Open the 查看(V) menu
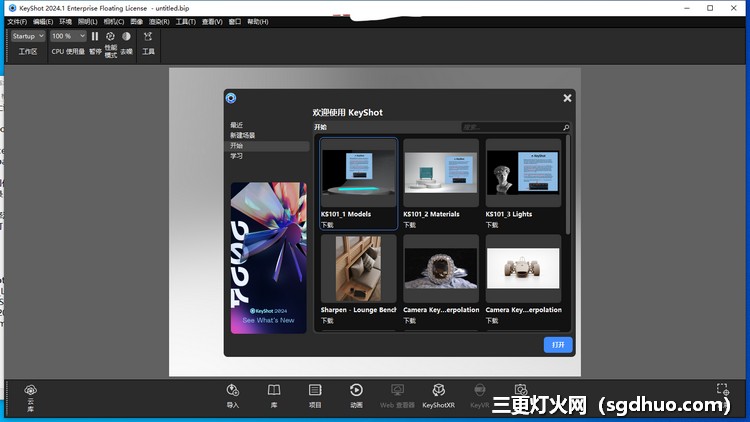Image resolution: width=750 pixels, height=422 pixels. [x=212, y=22]
